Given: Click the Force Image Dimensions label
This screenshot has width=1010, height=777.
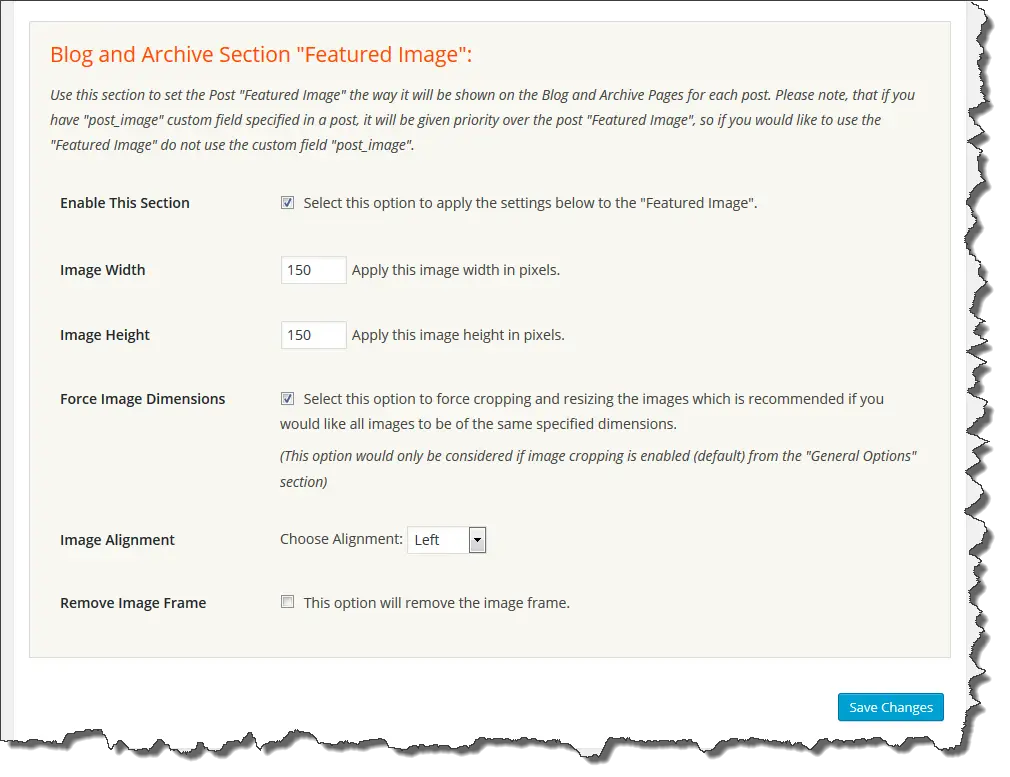Looking at the screenshot, I should 142,398.
